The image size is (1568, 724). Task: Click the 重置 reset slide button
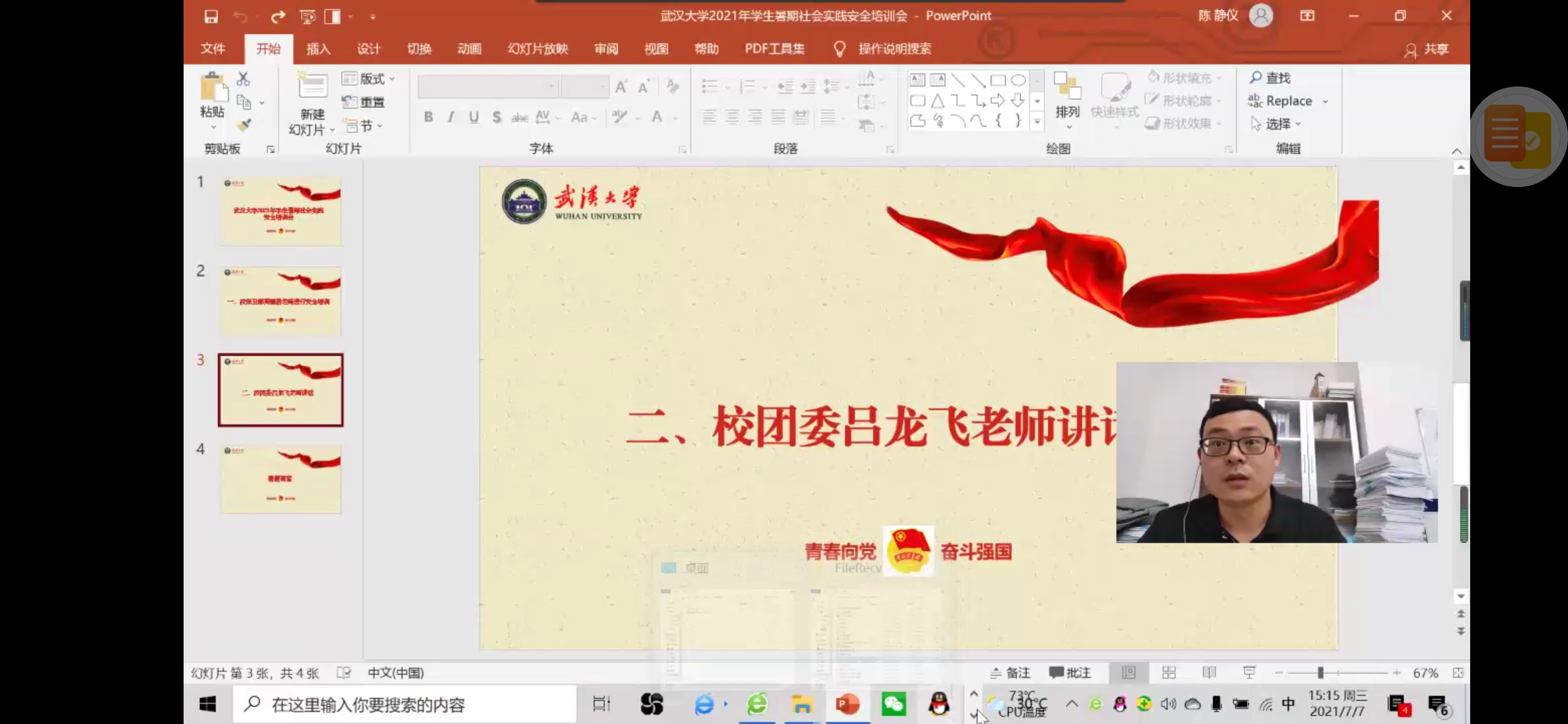tap(364, 103)
